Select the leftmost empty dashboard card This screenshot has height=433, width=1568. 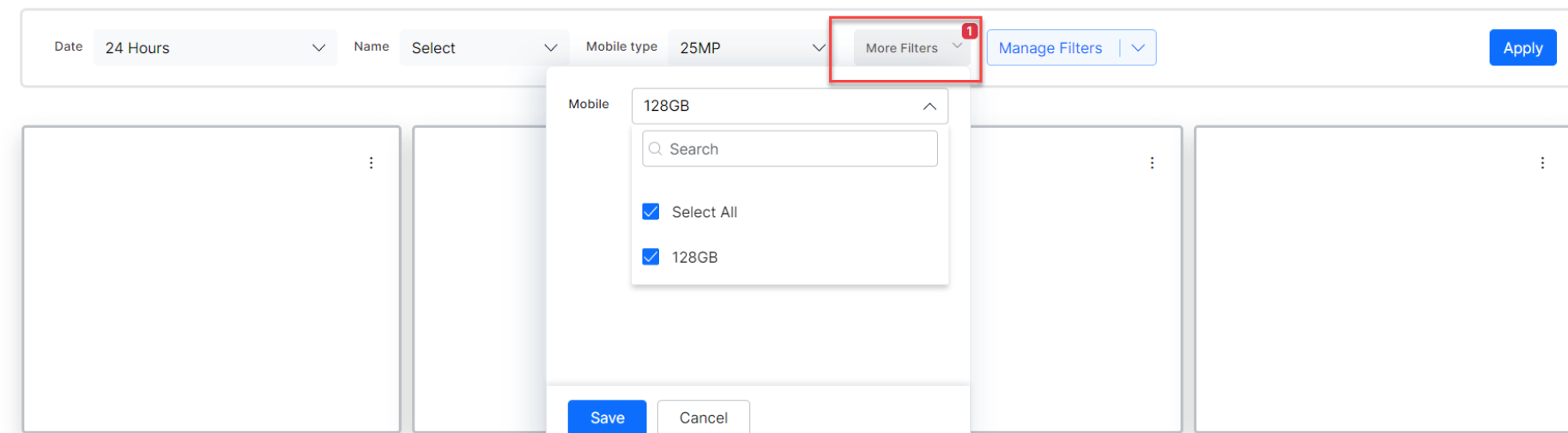211,292
